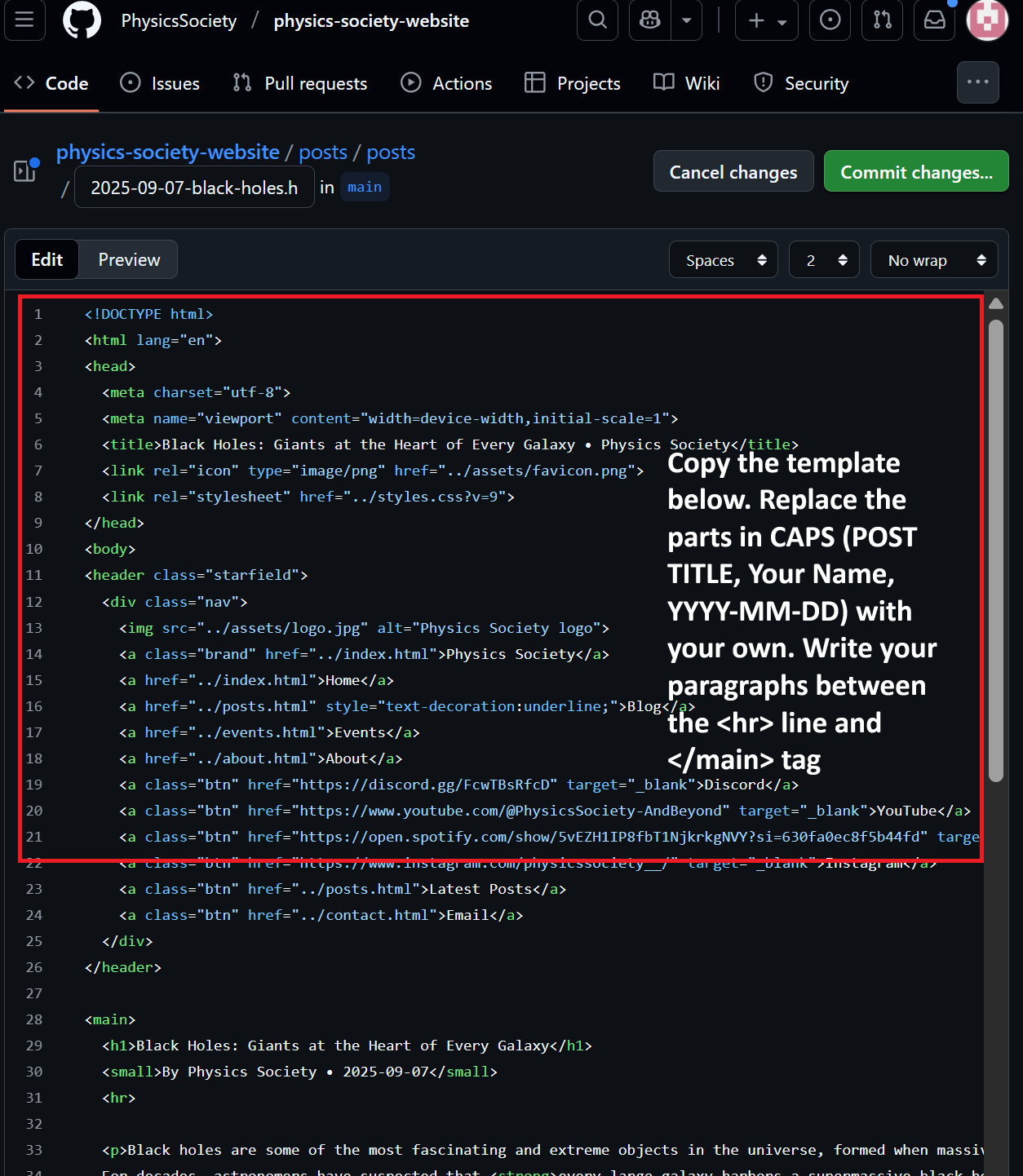Click Commit changes

click(915, 171)
